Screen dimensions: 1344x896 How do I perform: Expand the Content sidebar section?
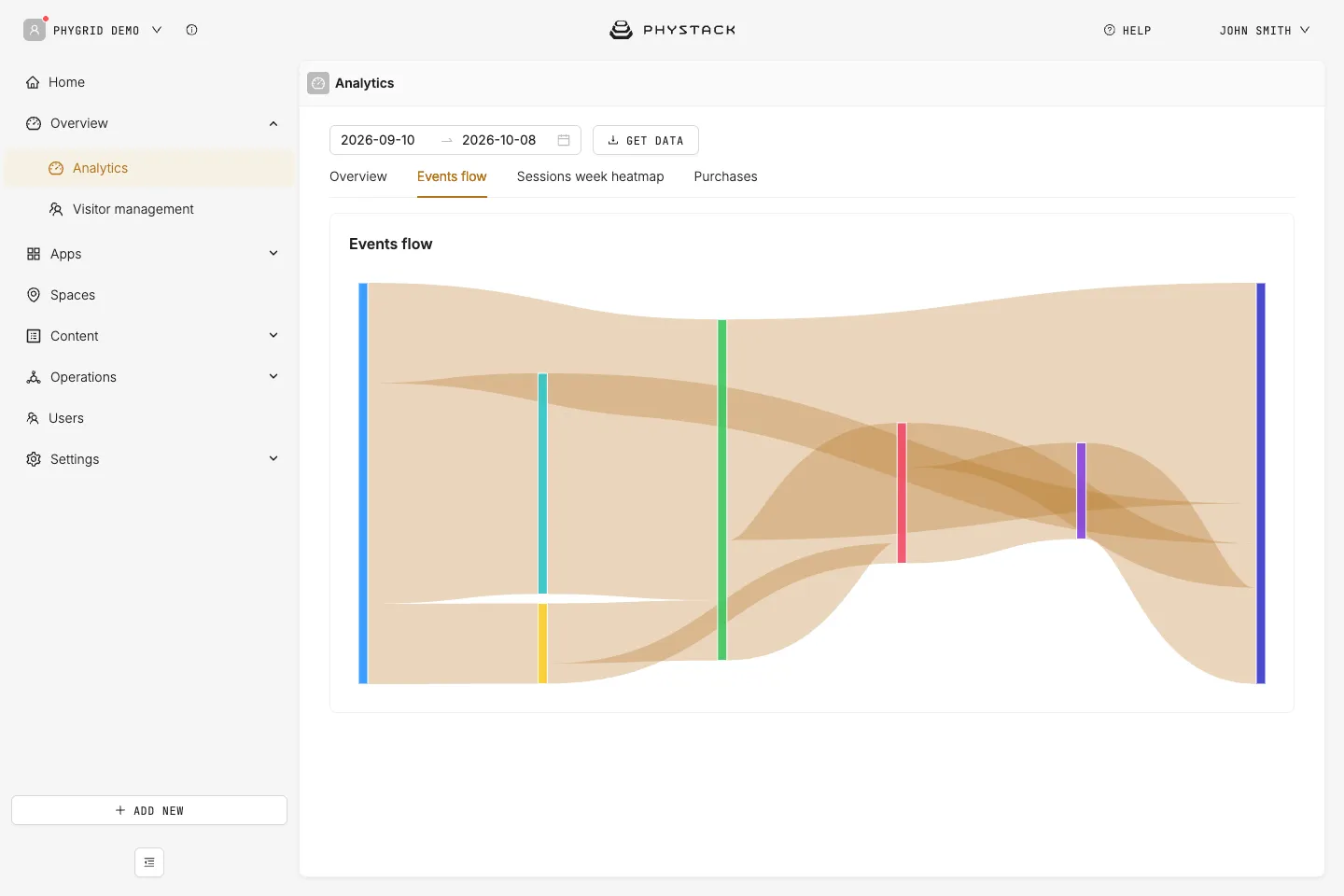pyautogui.click(x=273, y=335)
